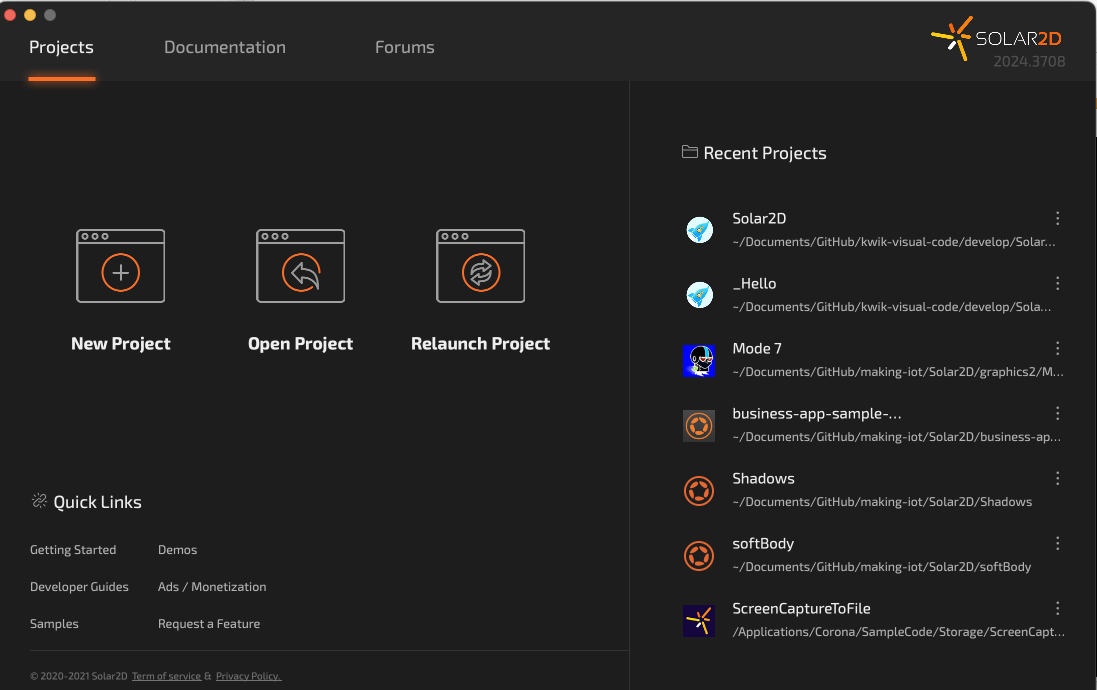Open options menu for _Hello project
The image size is (1097, 690).
coord(1057,283)
